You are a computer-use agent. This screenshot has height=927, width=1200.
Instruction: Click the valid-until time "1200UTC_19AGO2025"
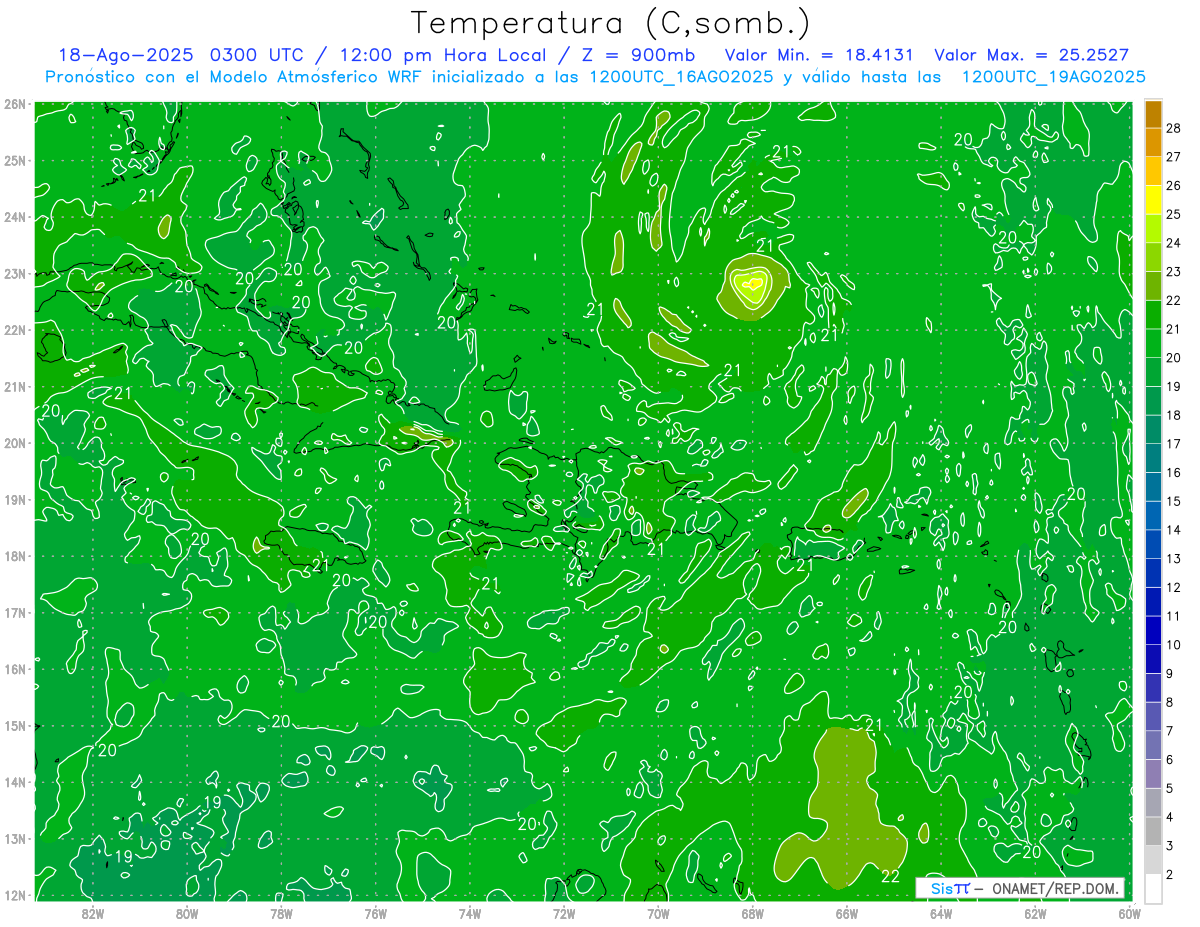1053,77
